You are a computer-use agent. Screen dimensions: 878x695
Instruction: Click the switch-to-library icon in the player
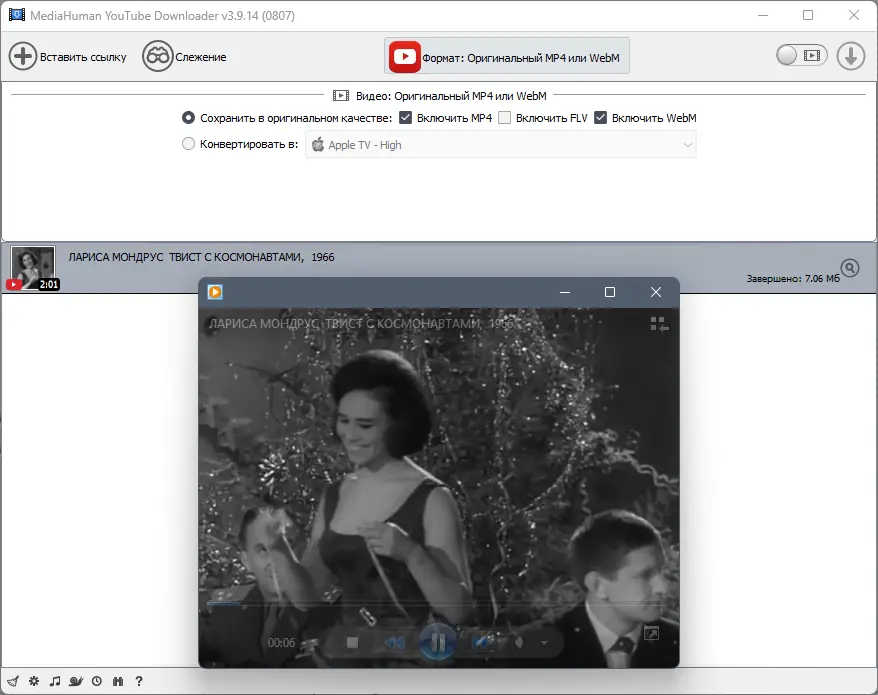(x=659, y=324)
